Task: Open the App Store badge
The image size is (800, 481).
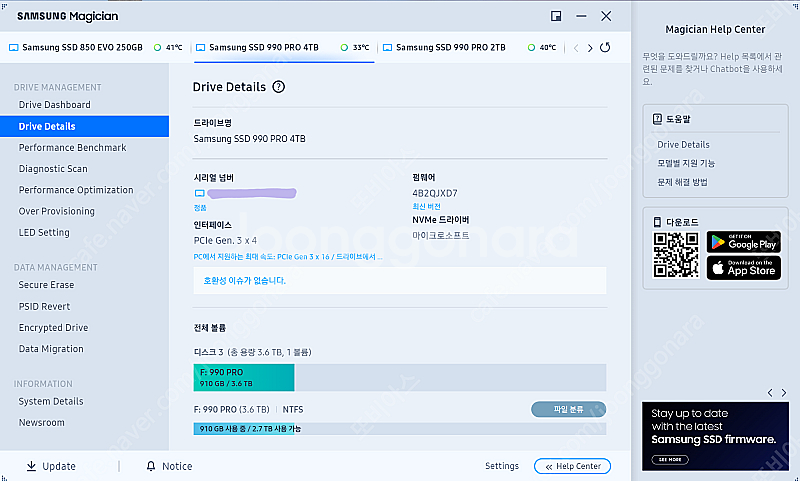Action: click(x=743, y=267)
